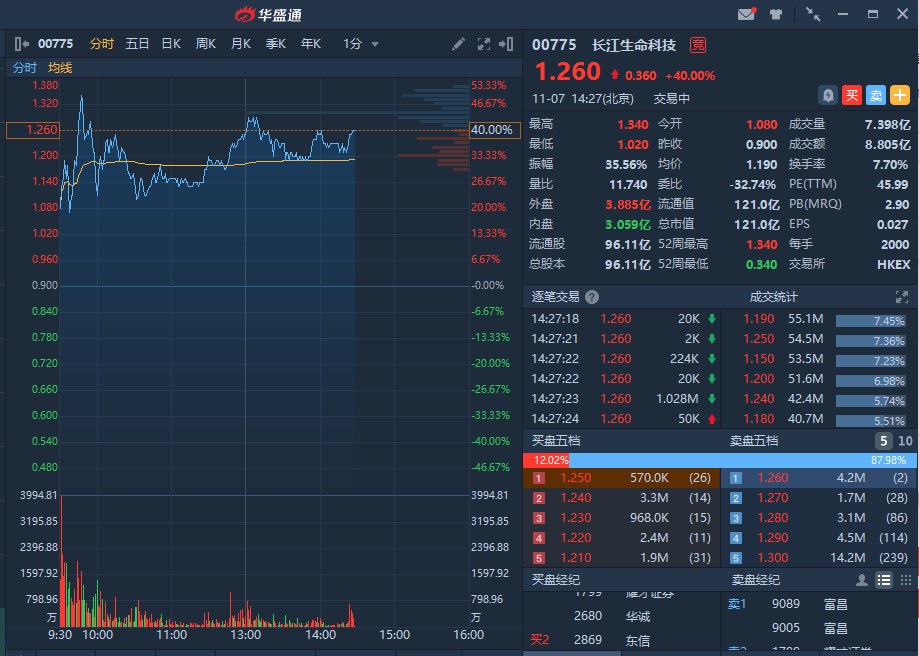Click the bid-ask ratio bar
Screen dimensions: 919x656
[719, 460]
